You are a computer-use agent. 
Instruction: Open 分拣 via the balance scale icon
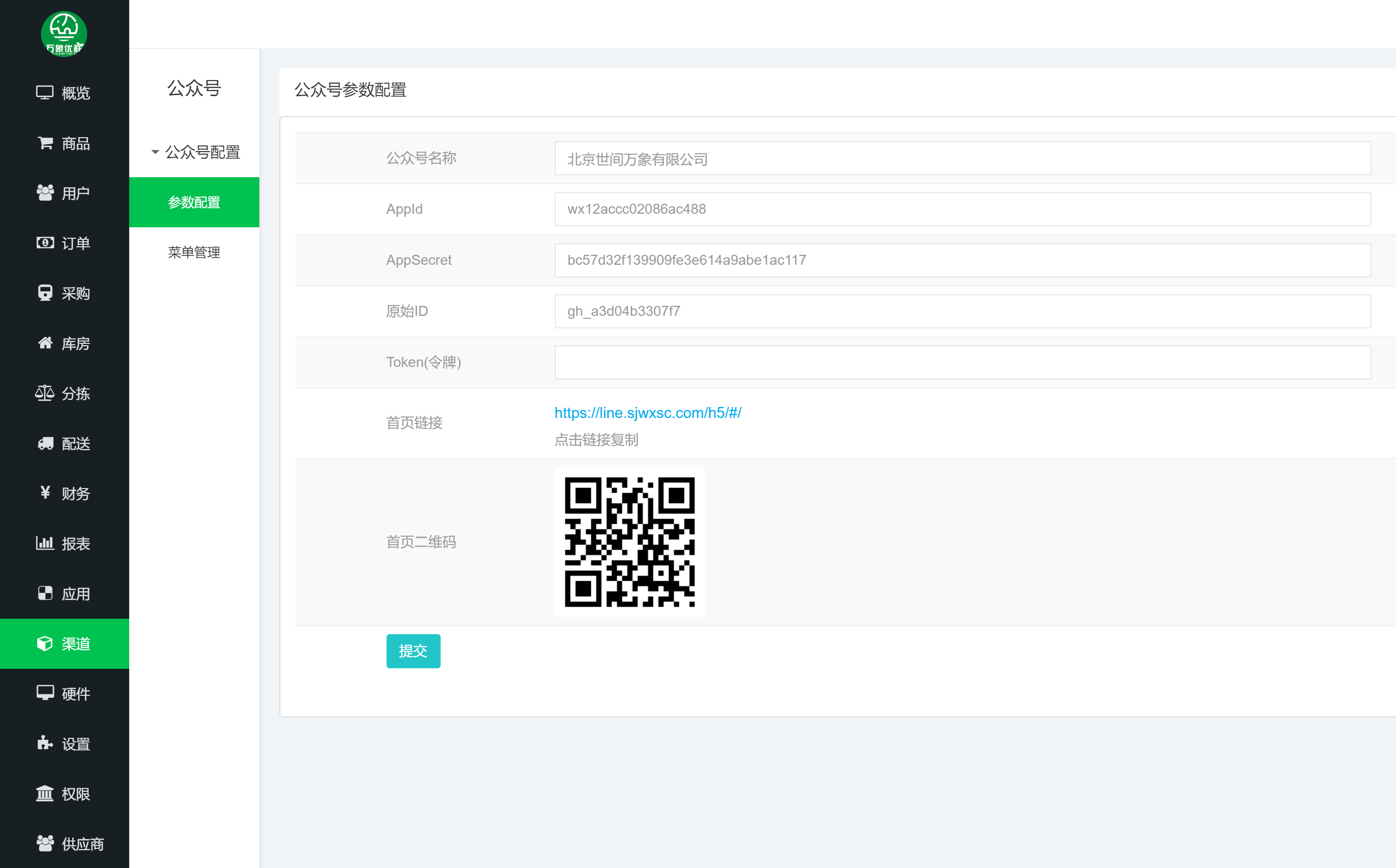44,392
